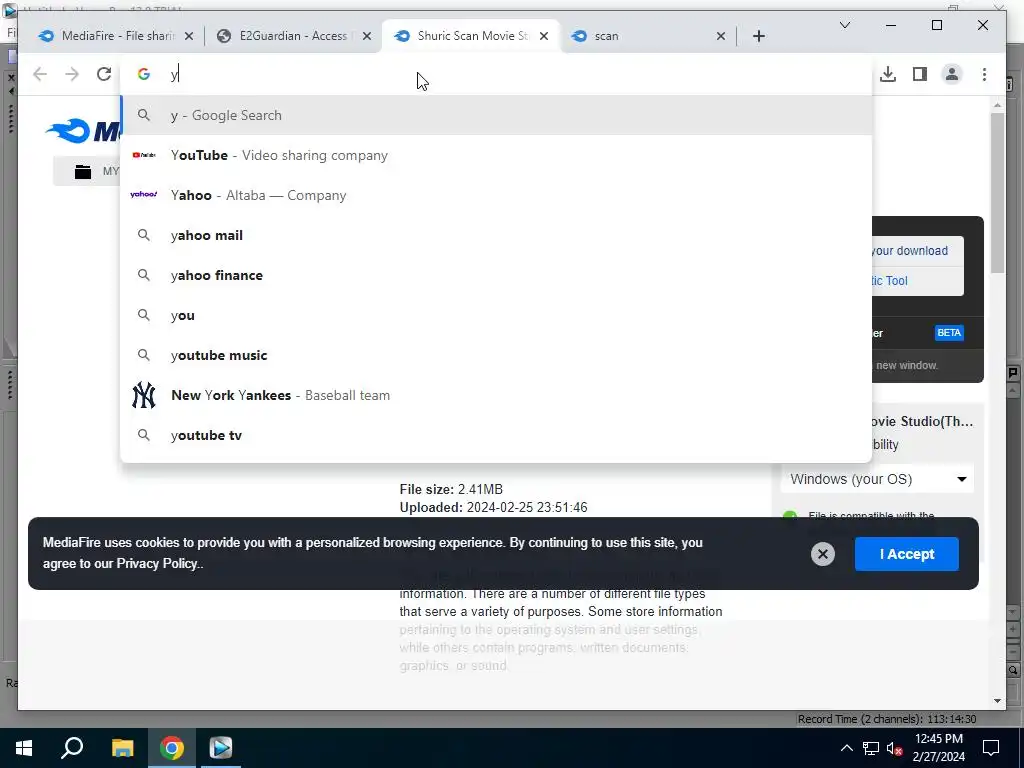Select 'yahoo finance' suggestion

tap(496, 275)
